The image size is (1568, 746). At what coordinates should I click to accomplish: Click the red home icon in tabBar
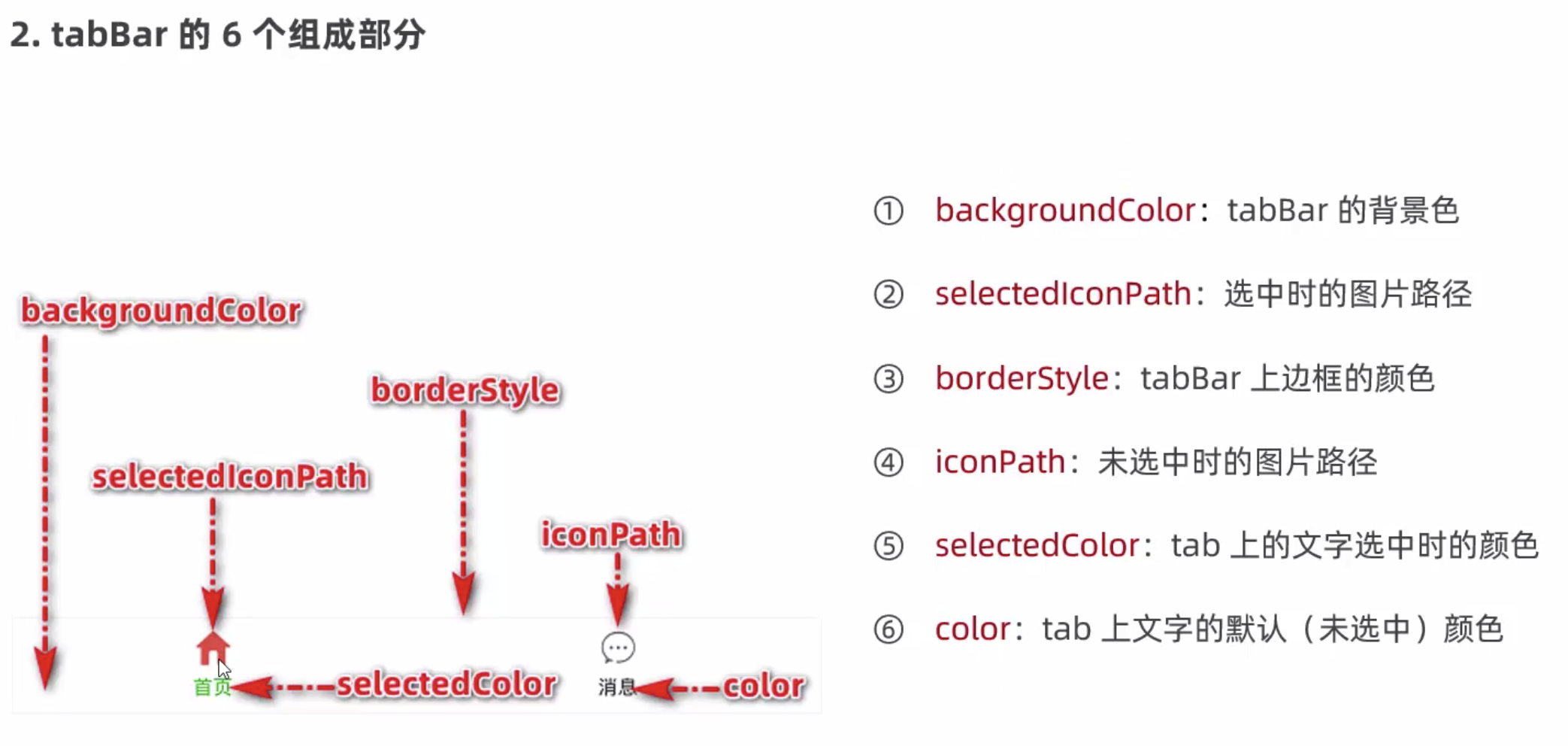[213, 647]
